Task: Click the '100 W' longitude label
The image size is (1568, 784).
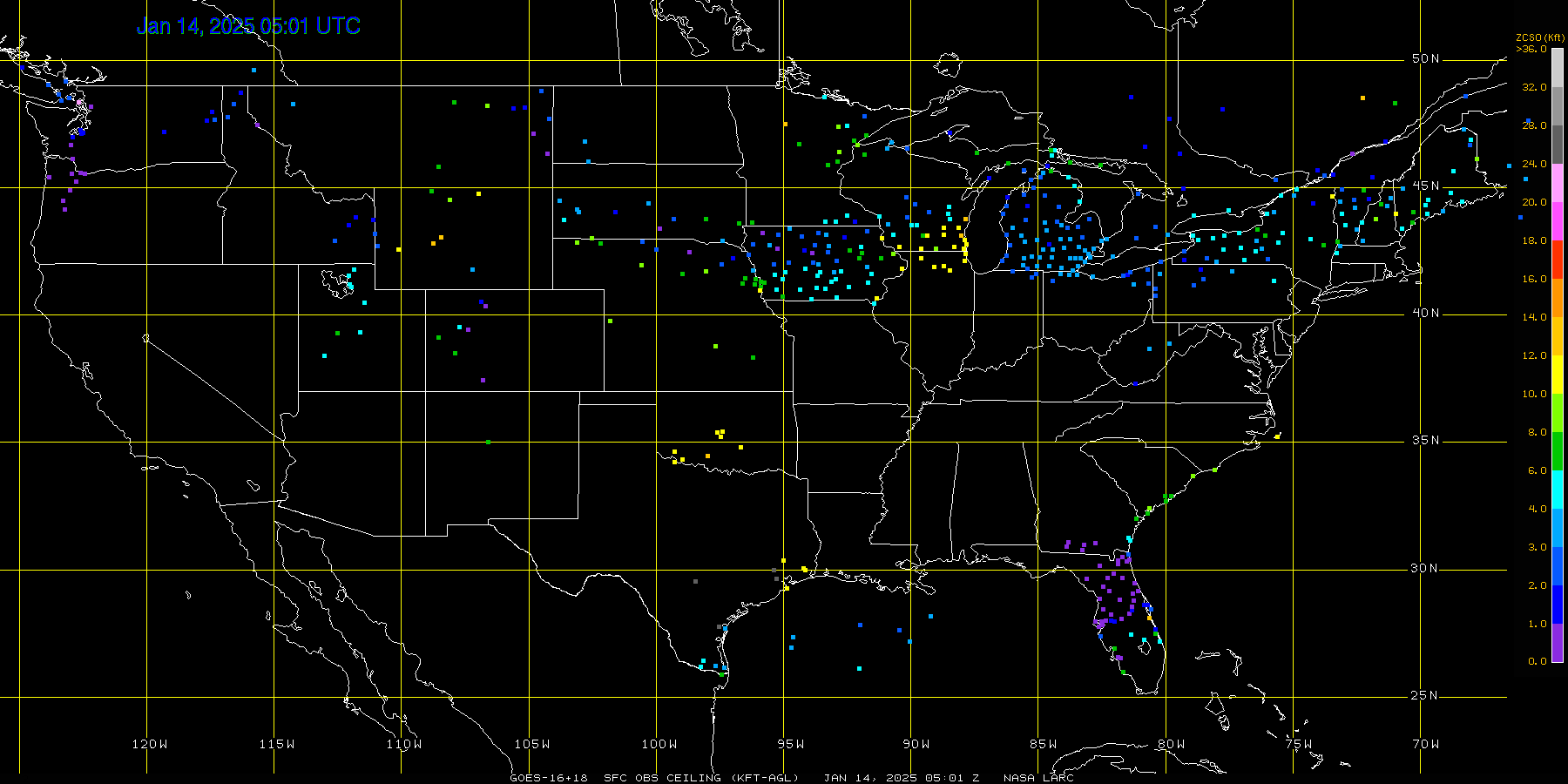Action: click(x=659, y=744)
